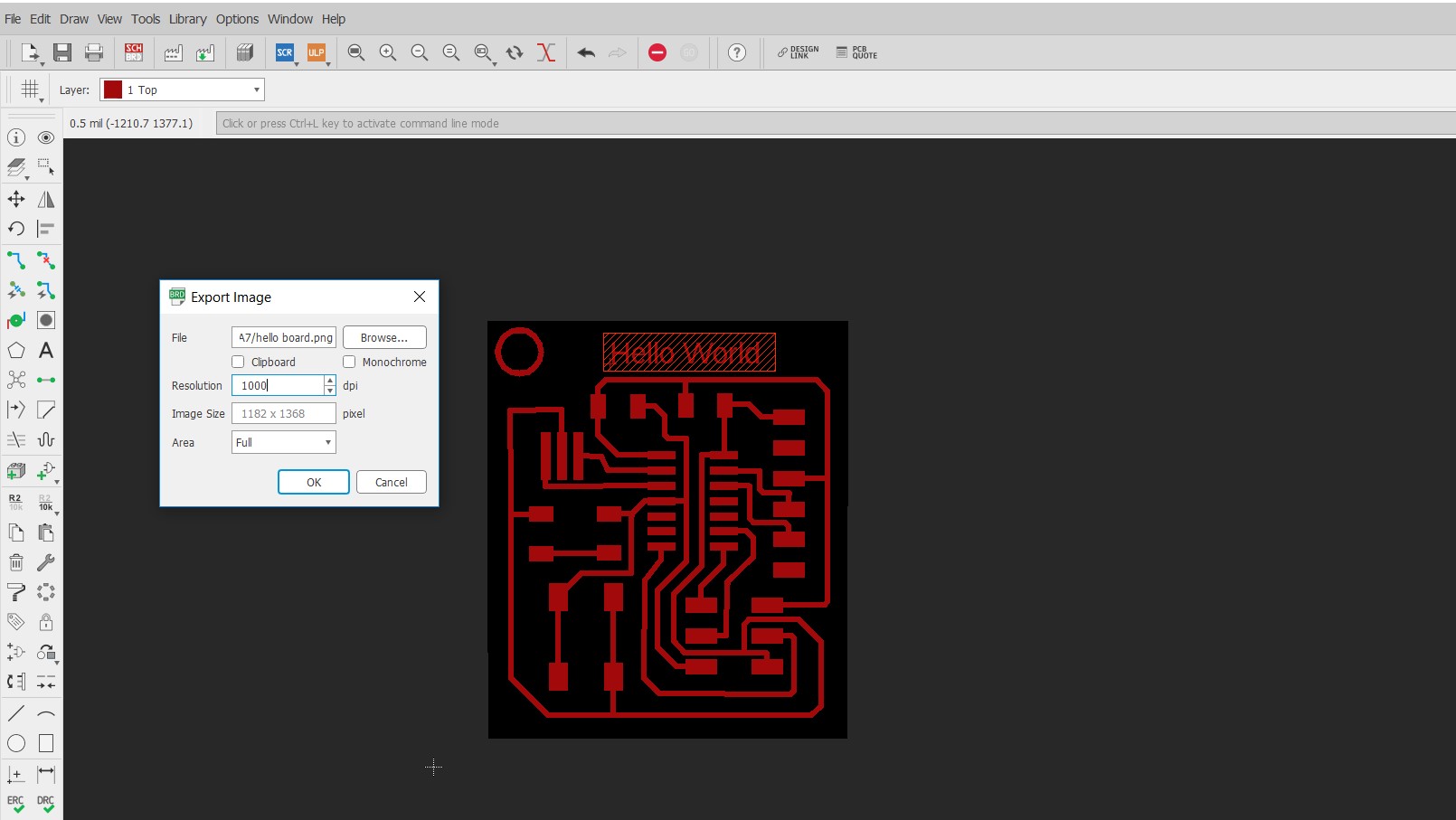The image size is (1456, 820).
Task: Enable the Clipboard checkbox
Action: coord(239,362)
